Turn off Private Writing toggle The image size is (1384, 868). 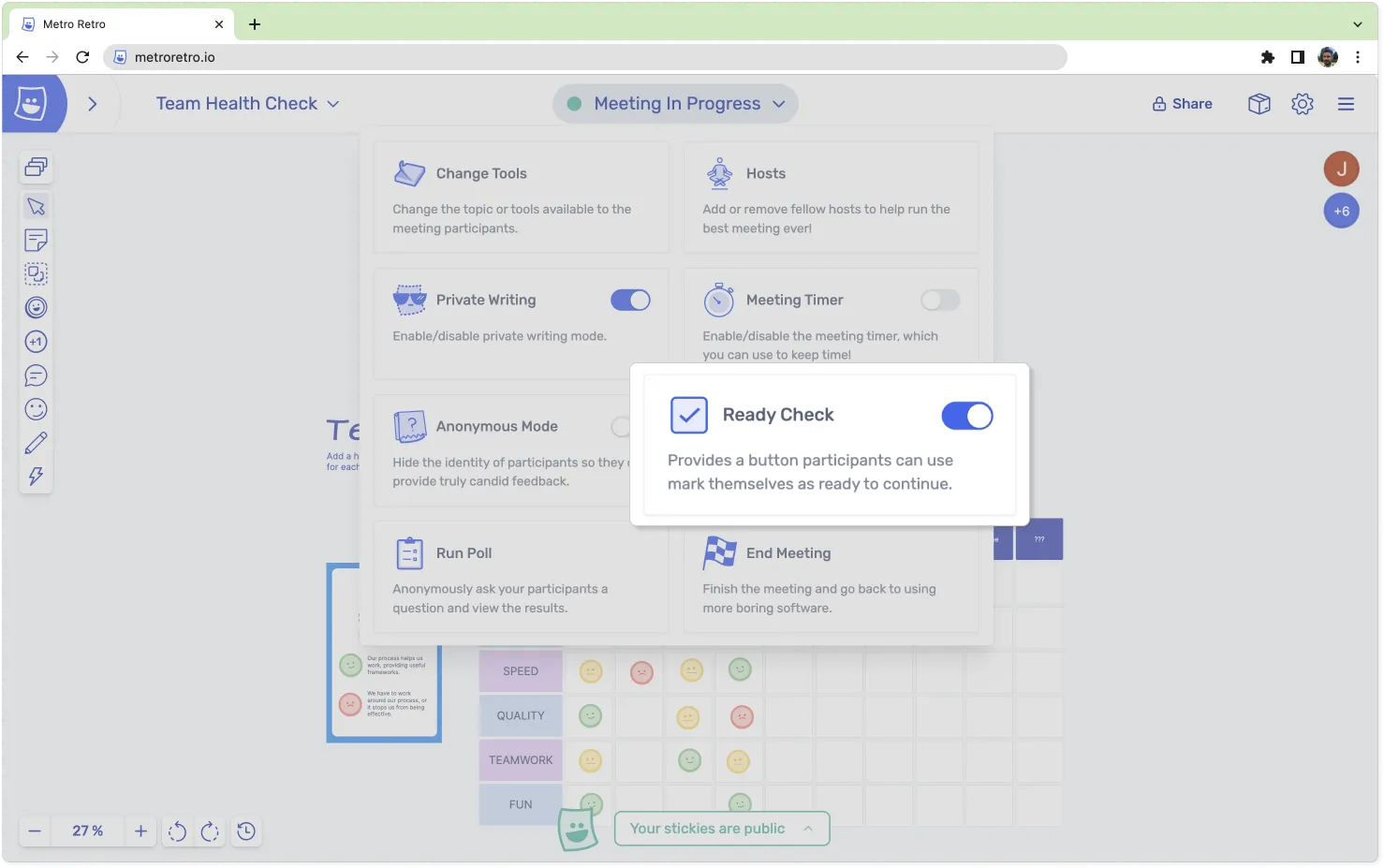pyautogui.click(x=630, y=300)
